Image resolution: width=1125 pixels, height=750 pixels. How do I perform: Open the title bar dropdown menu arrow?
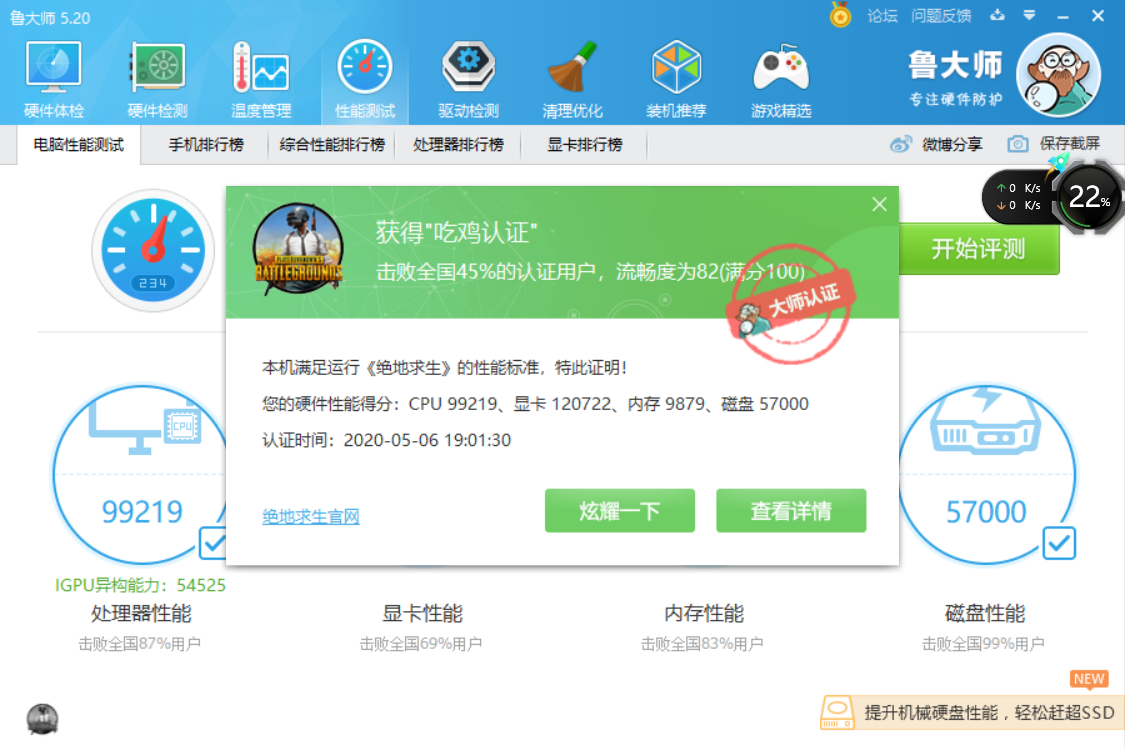point(1030,15)
